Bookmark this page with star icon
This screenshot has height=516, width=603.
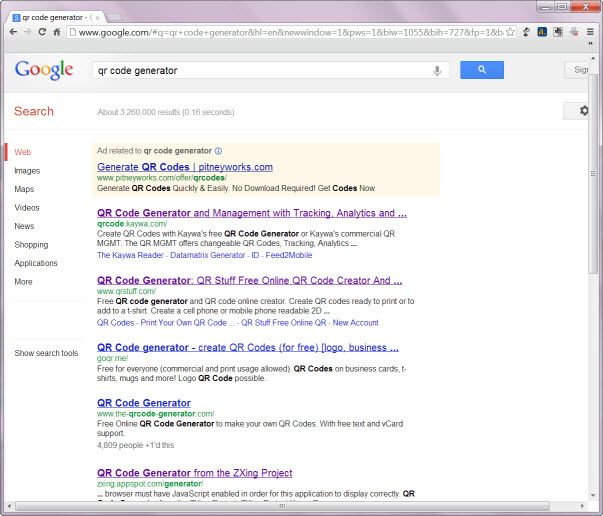pyautogui.click(x=510, y=32)
